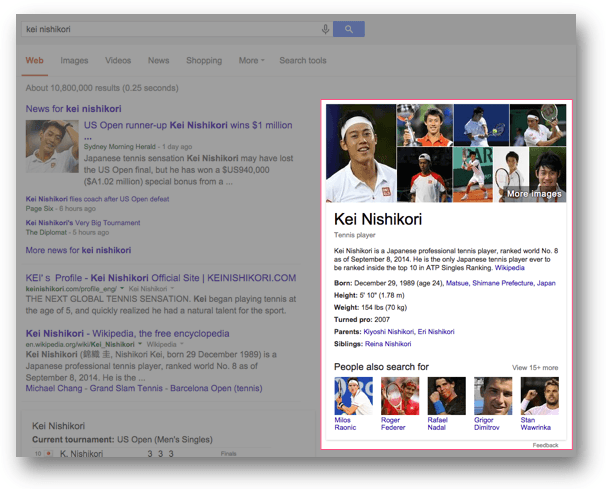The width and height of the screenshot is (606, 489).
Task: Click the Grigor Dimitrov photo
Action: click(x=493, y=396)
